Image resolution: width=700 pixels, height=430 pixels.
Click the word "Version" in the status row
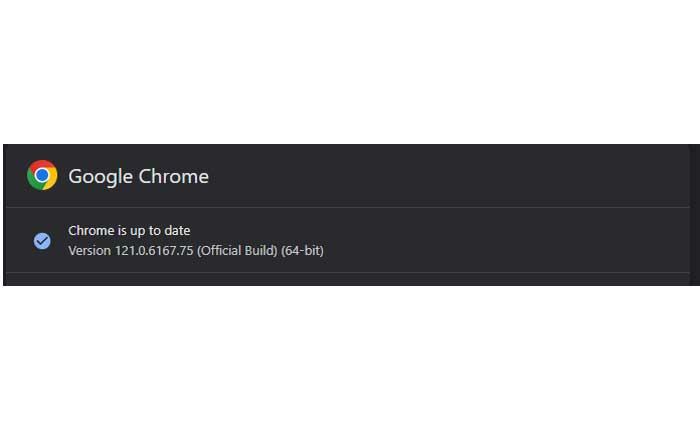coord(89,250)
